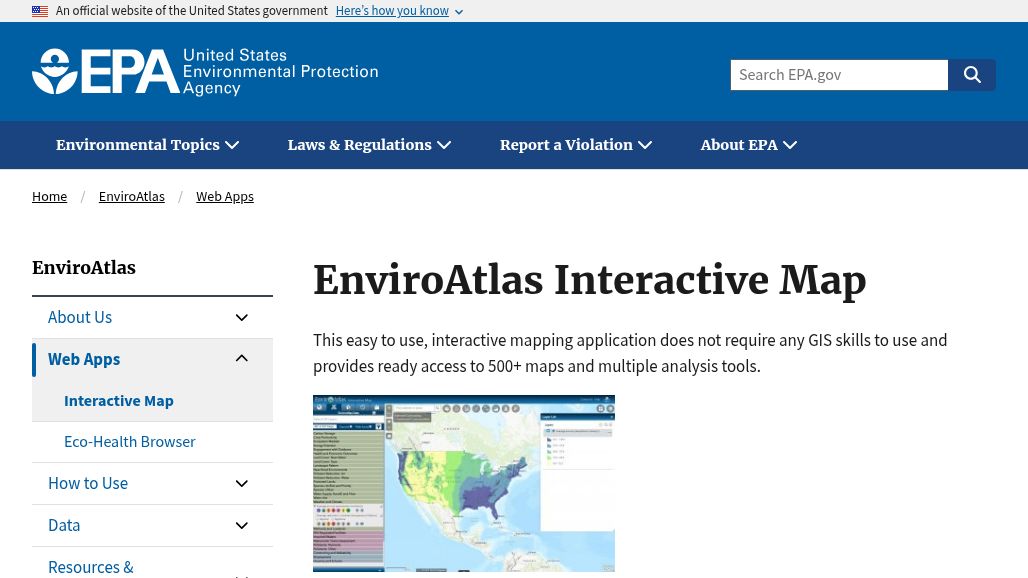Expand the How to Use chevron
The height and width of the screenshot is (578, 1028).
tap(242, 484)
